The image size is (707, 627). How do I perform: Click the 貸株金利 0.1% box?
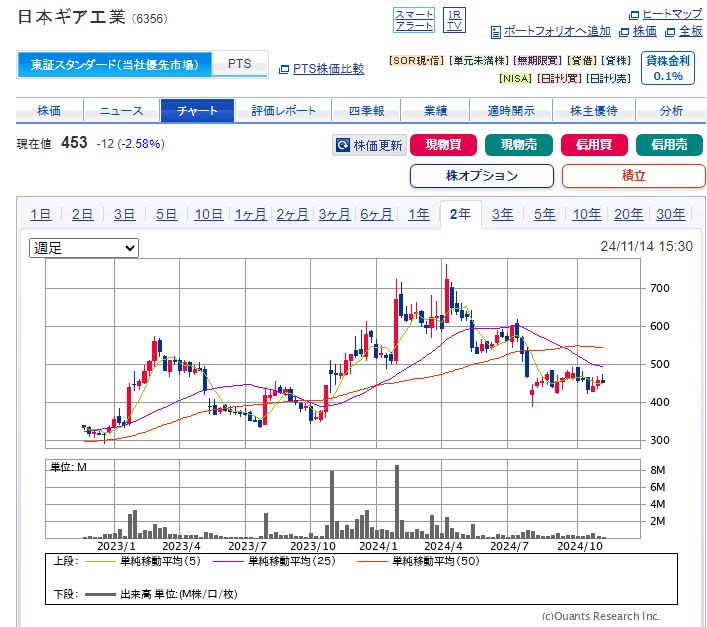click(668, 68)
